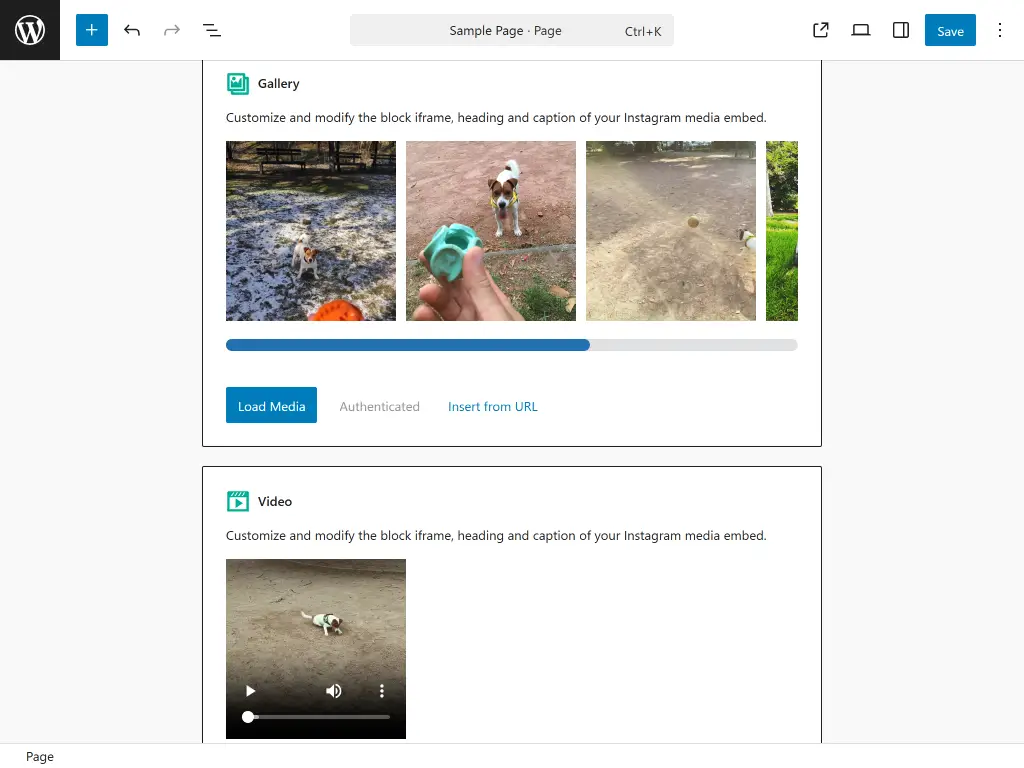Select the second gallery thumbnail

[x=490, y=231]
